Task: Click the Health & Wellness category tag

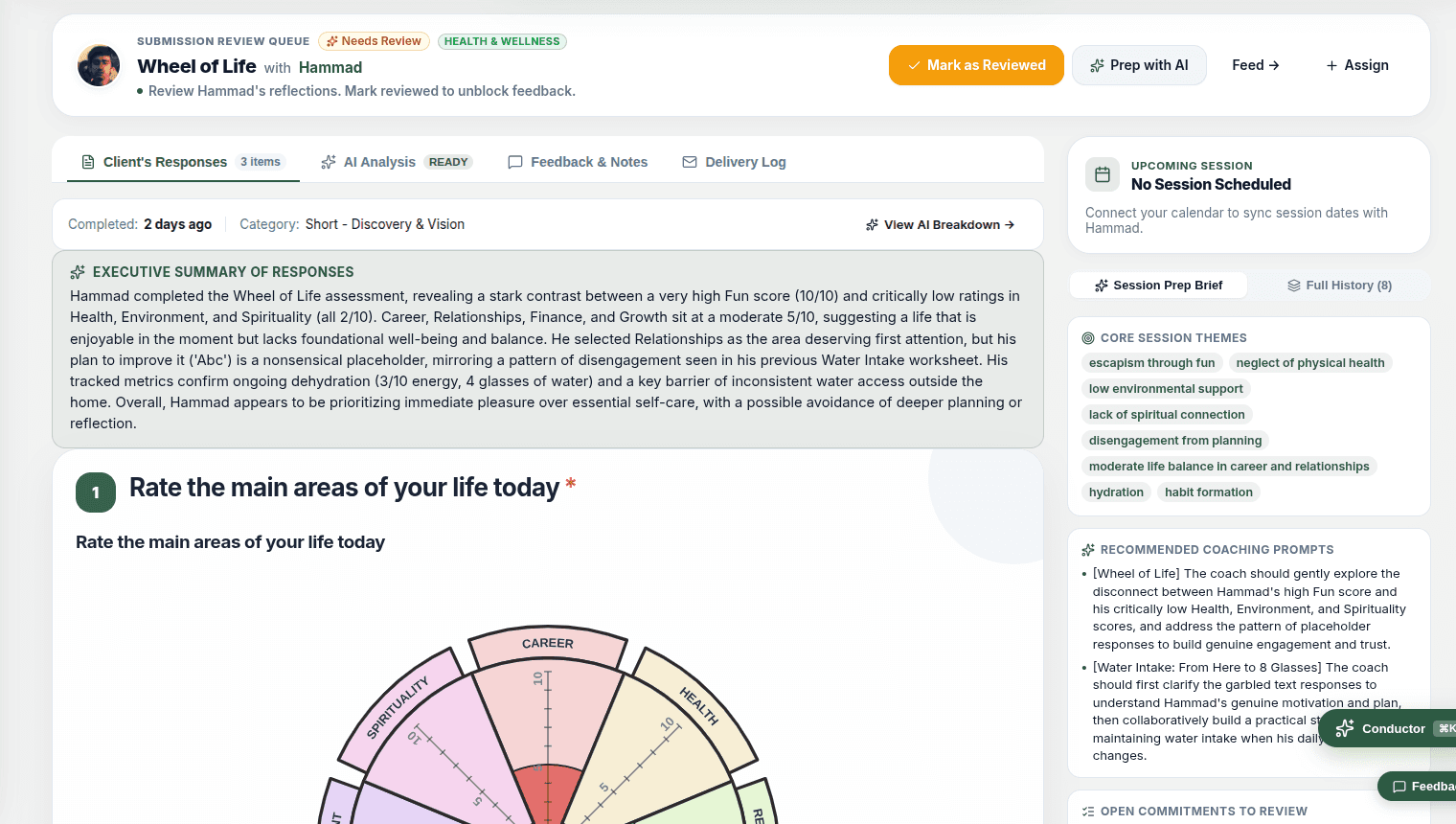Action: (502, 41)
